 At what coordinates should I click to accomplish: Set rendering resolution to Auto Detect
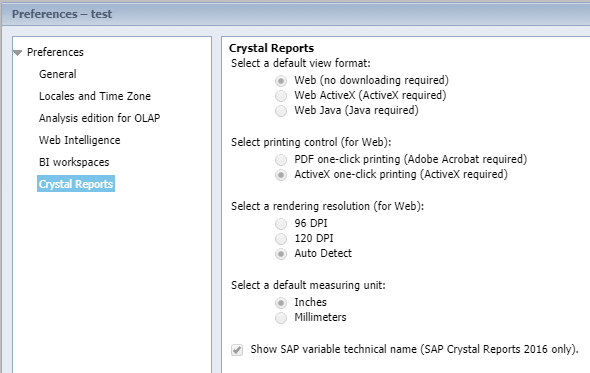coord(281,254)
